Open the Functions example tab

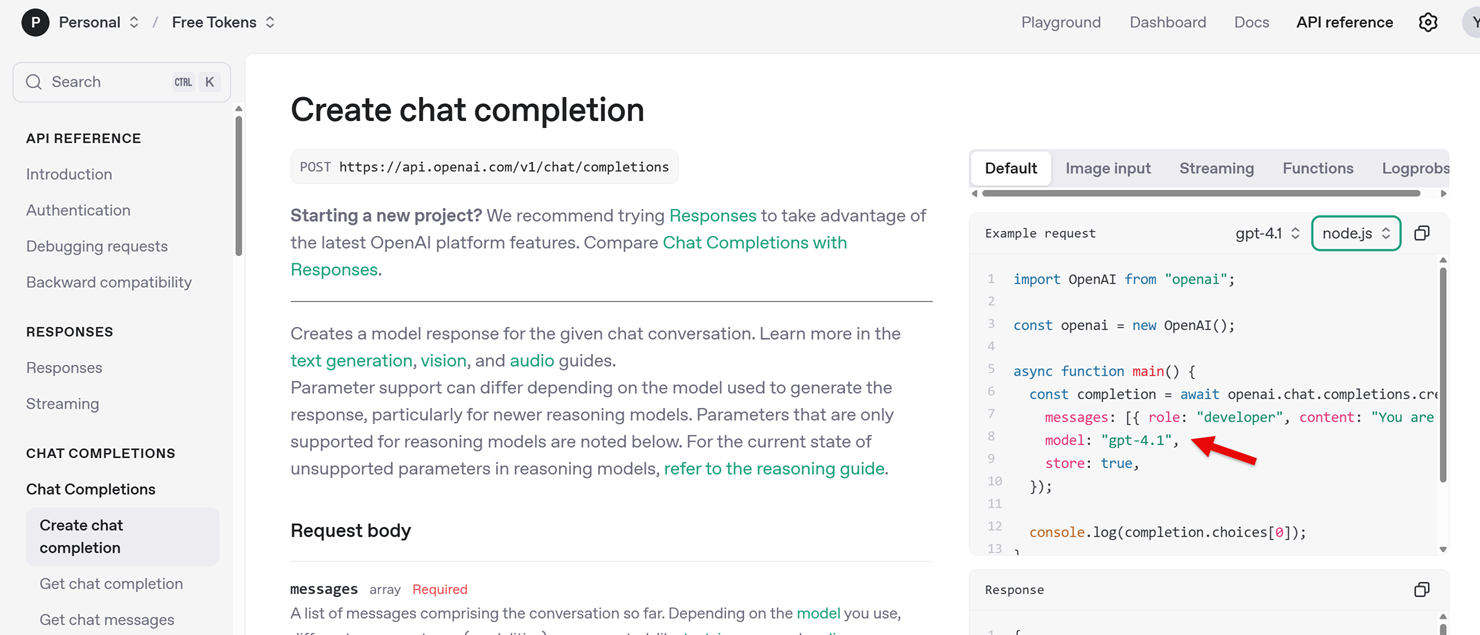click(x=1317, y=168)
